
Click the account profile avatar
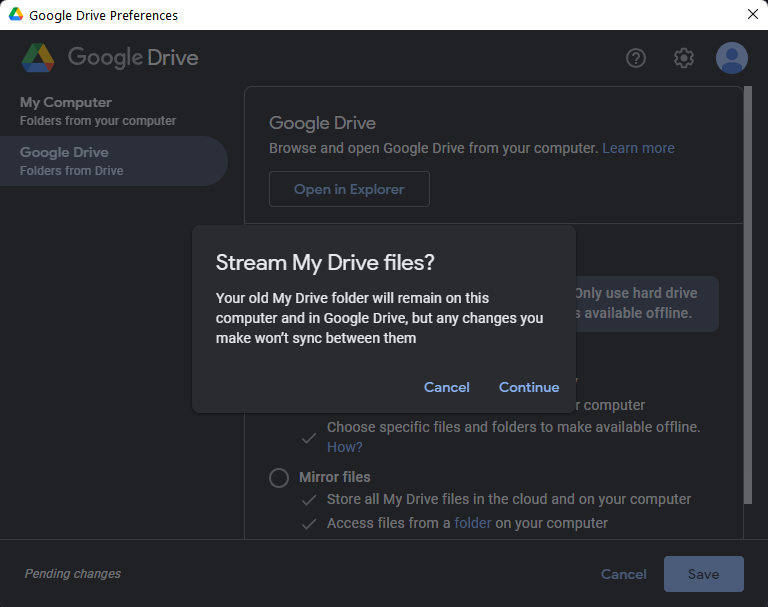click(x=732, y=58)
